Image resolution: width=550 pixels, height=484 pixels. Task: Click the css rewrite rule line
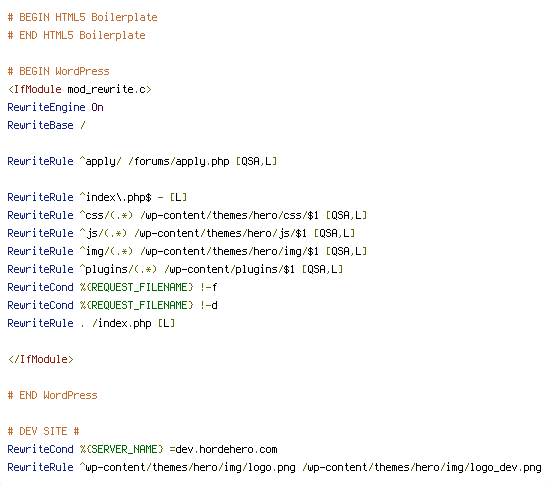(187, 215)
